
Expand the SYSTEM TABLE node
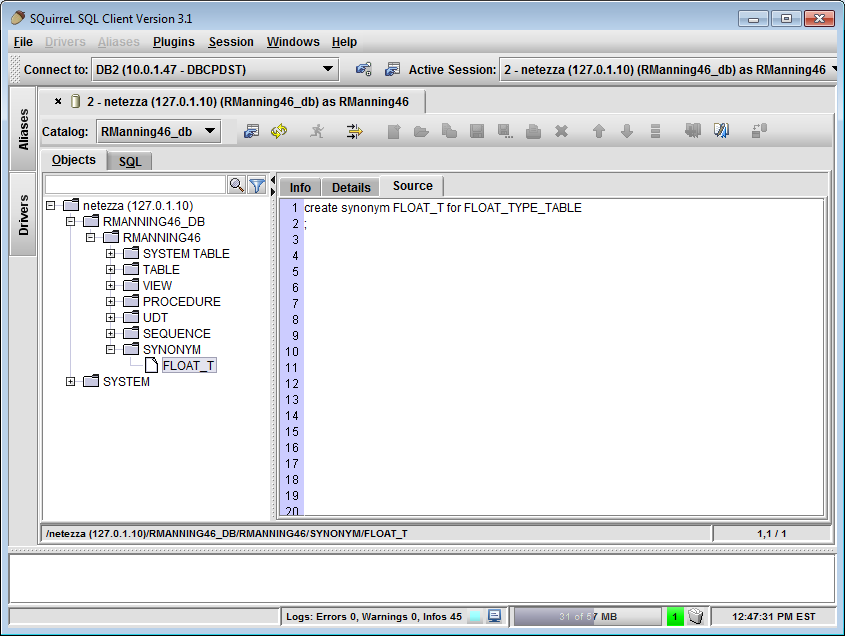(111, 254)
